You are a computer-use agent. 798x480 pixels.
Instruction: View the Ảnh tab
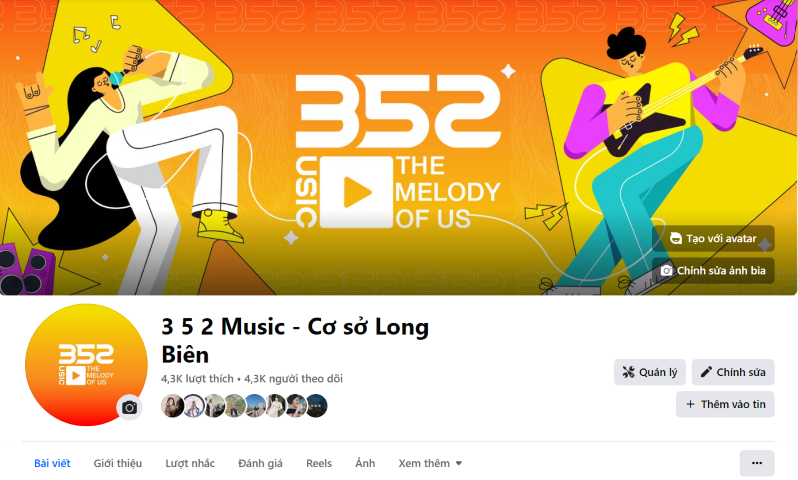[365, 463]
